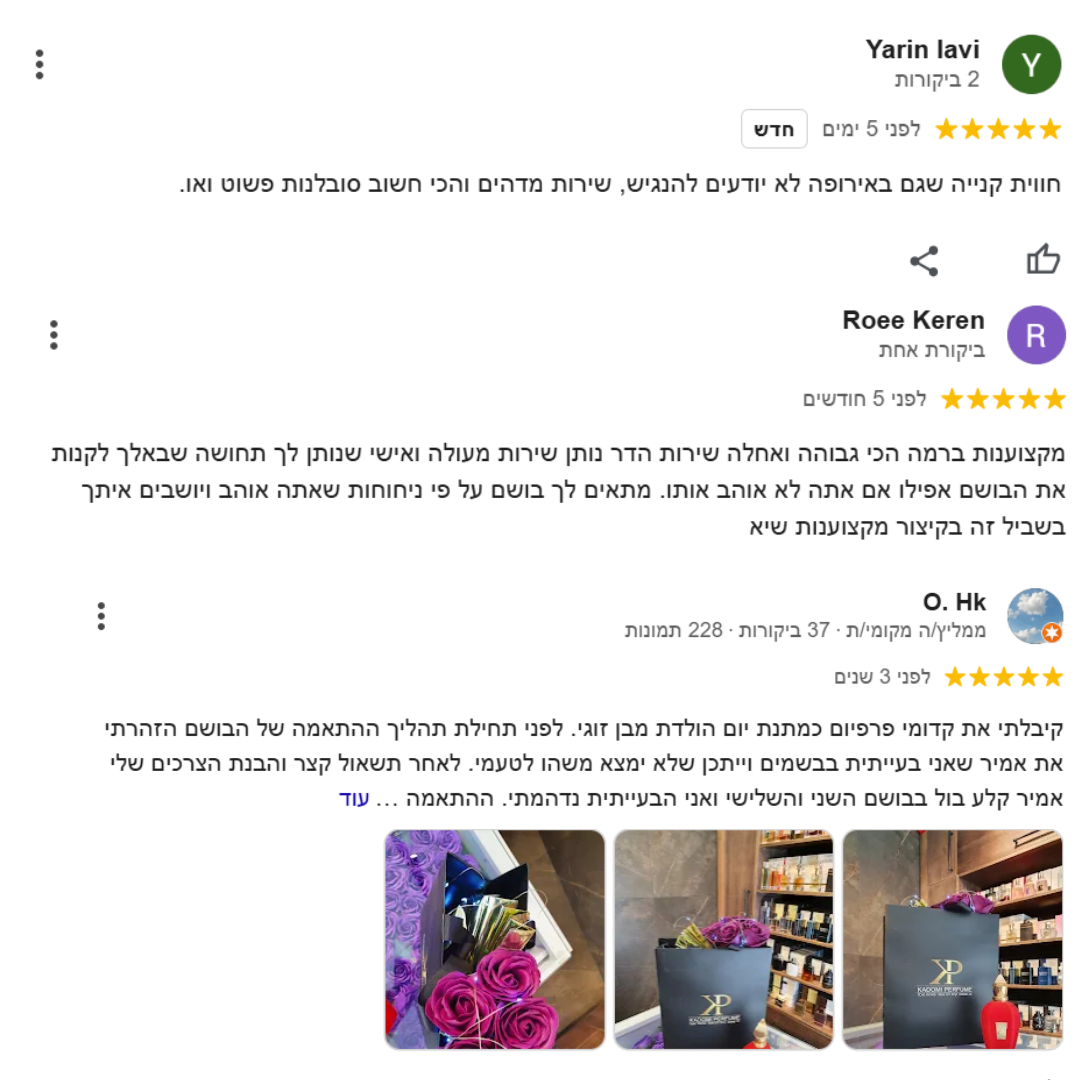1080x1080 pixels.
Task: Click five-star rating on Roee Keren's review
Action: [x=1003, y=399]
